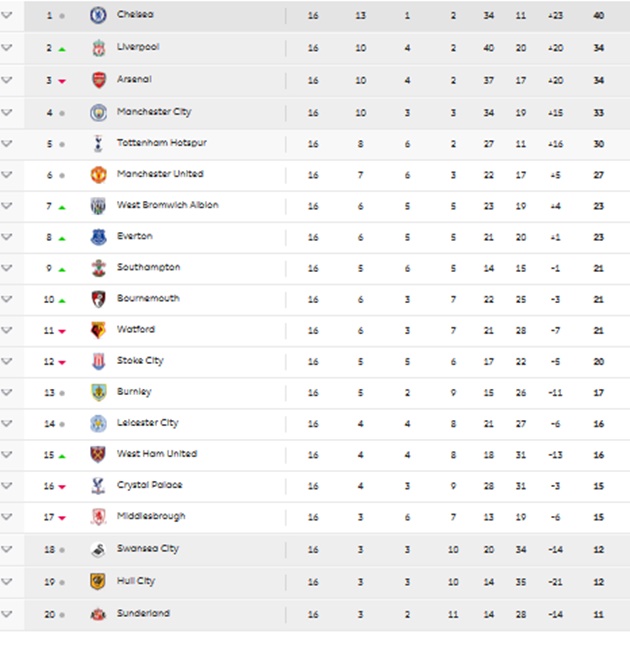Image resolution: width=630 pixels, height=645 pixels.
Task: Click the Manchester United crest icon
Action: (x=98, y=175)
